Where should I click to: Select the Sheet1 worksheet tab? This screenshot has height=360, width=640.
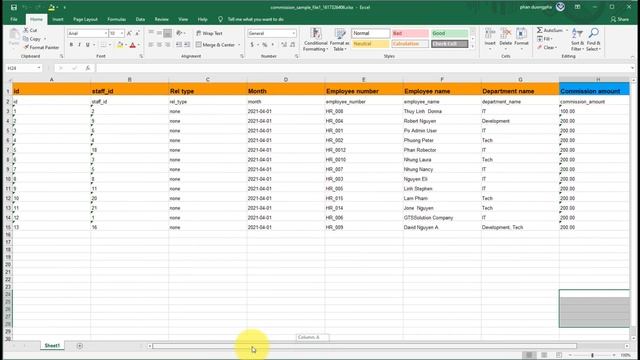coord(52,346)
